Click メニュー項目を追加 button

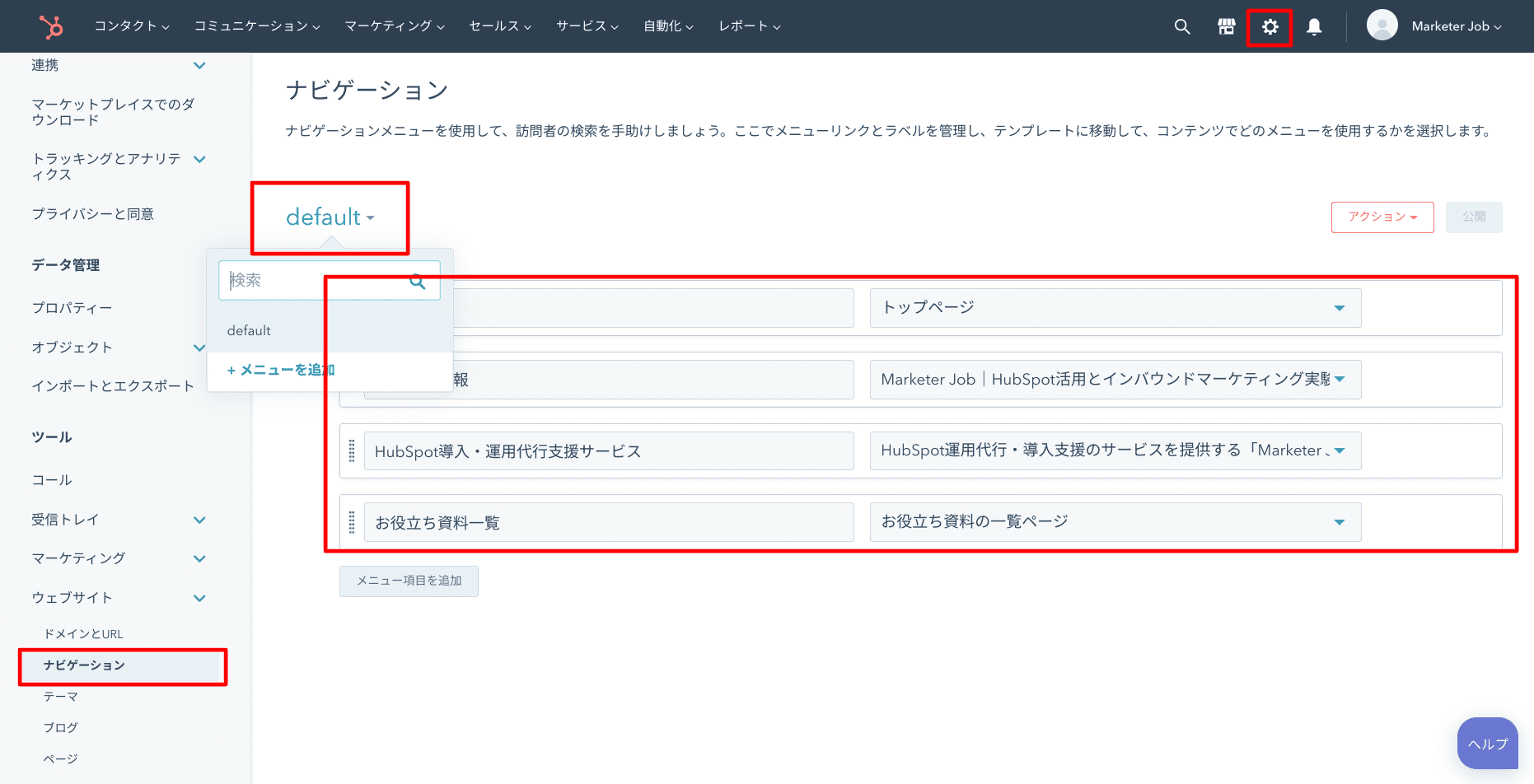pyautogui.click(x=409, y=581)
